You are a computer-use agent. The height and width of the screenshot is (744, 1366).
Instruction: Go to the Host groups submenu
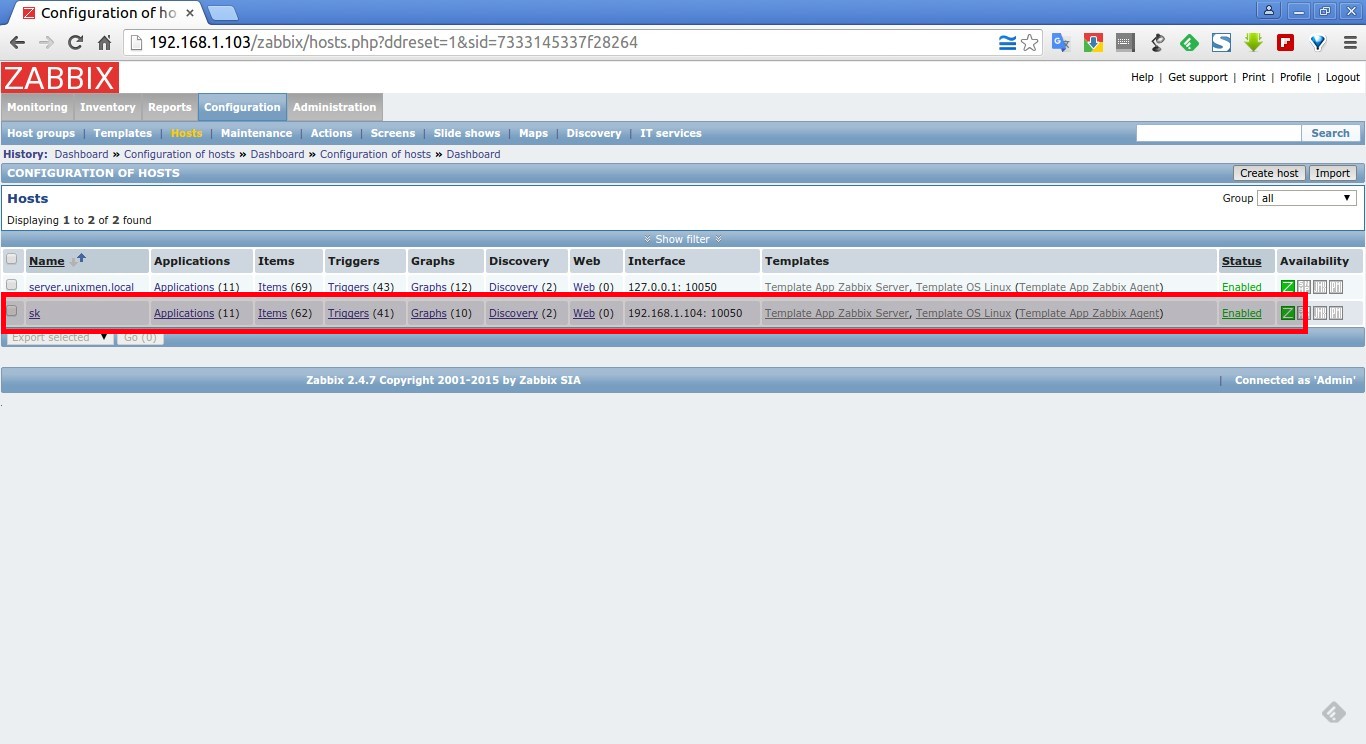click(x=41, y=133)
